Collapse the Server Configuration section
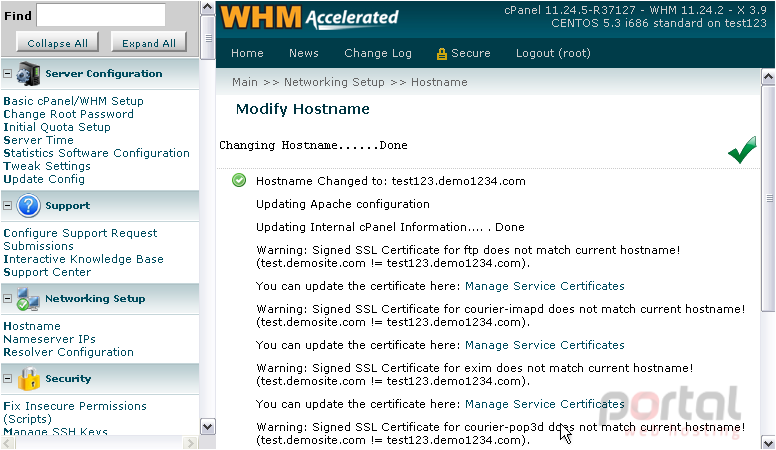 pos(7,73)
